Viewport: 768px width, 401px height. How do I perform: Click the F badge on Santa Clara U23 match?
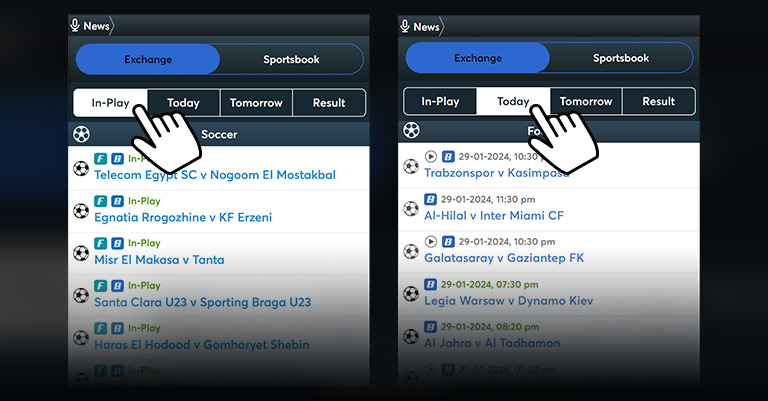[x=100, y=286]
